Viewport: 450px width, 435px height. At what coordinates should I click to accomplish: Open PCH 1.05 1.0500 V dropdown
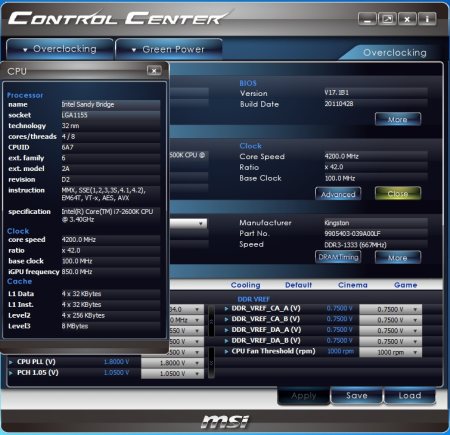pos(172,374)
